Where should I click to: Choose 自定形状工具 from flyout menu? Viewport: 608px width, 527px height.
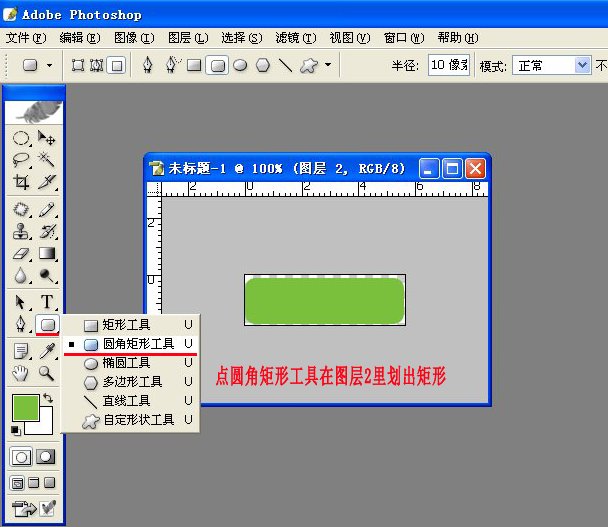click(x=131, y=420)
